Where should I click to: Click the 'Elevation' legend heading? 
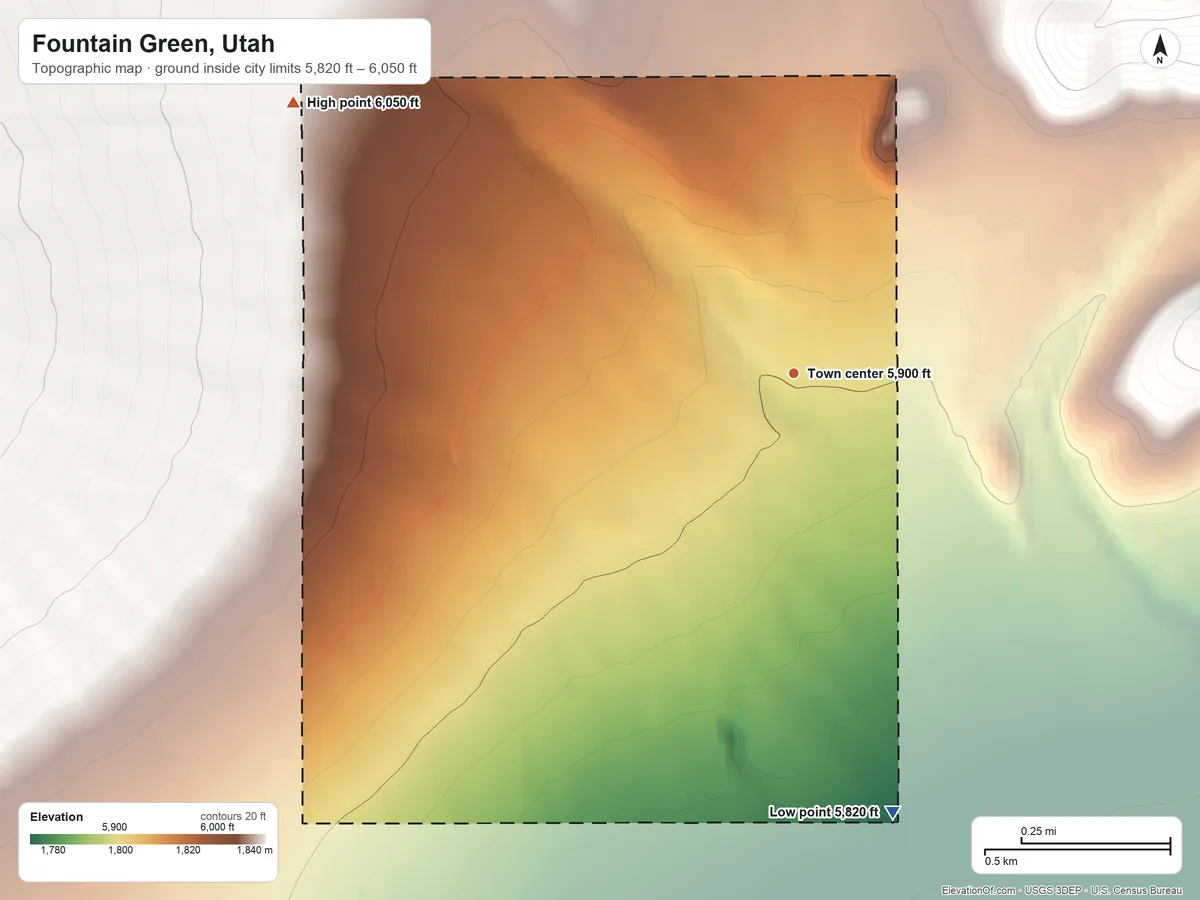pos(57,817)
